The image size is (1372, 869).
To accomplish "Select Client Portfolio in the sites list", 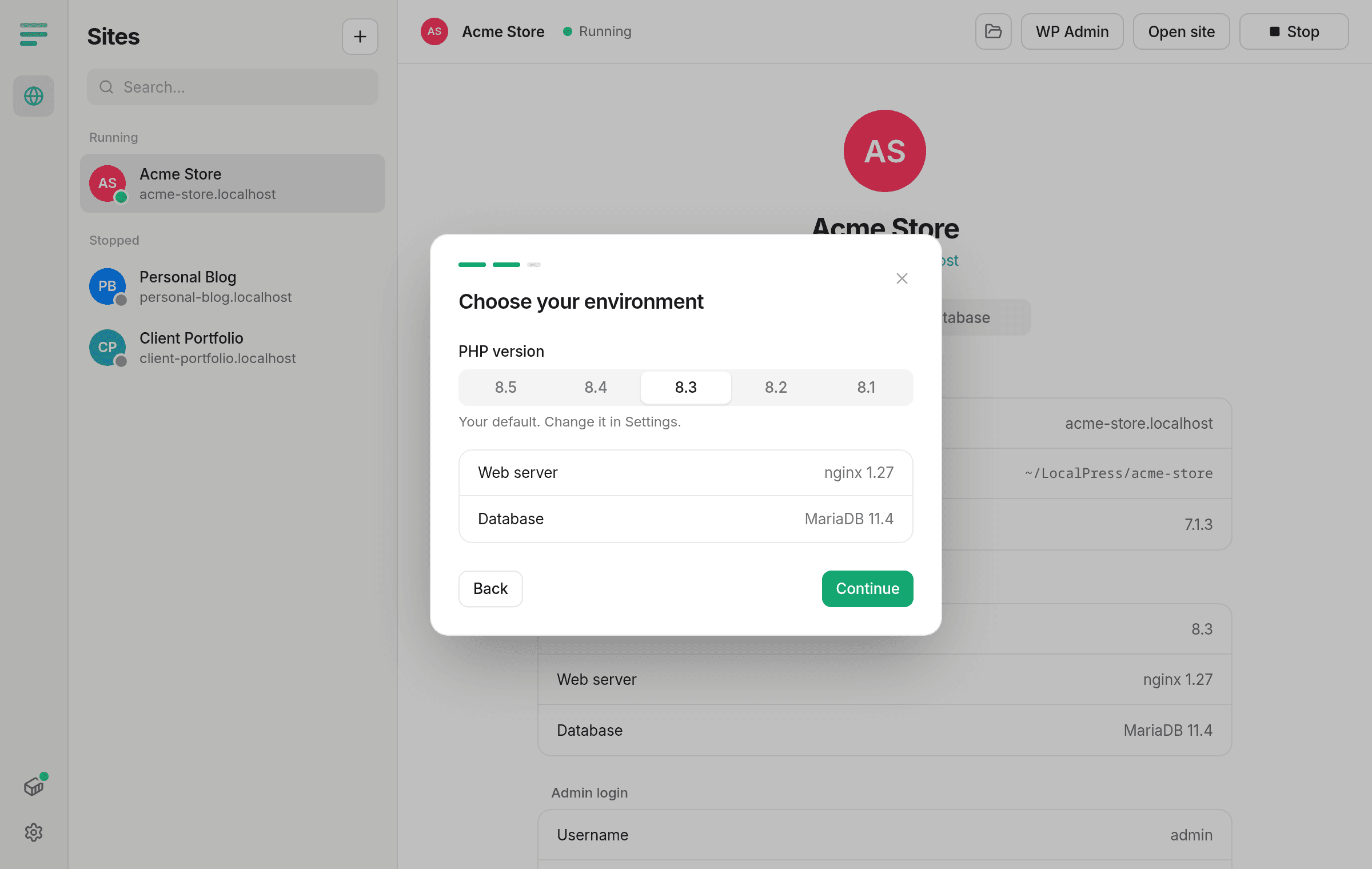I will coord(233,348).
